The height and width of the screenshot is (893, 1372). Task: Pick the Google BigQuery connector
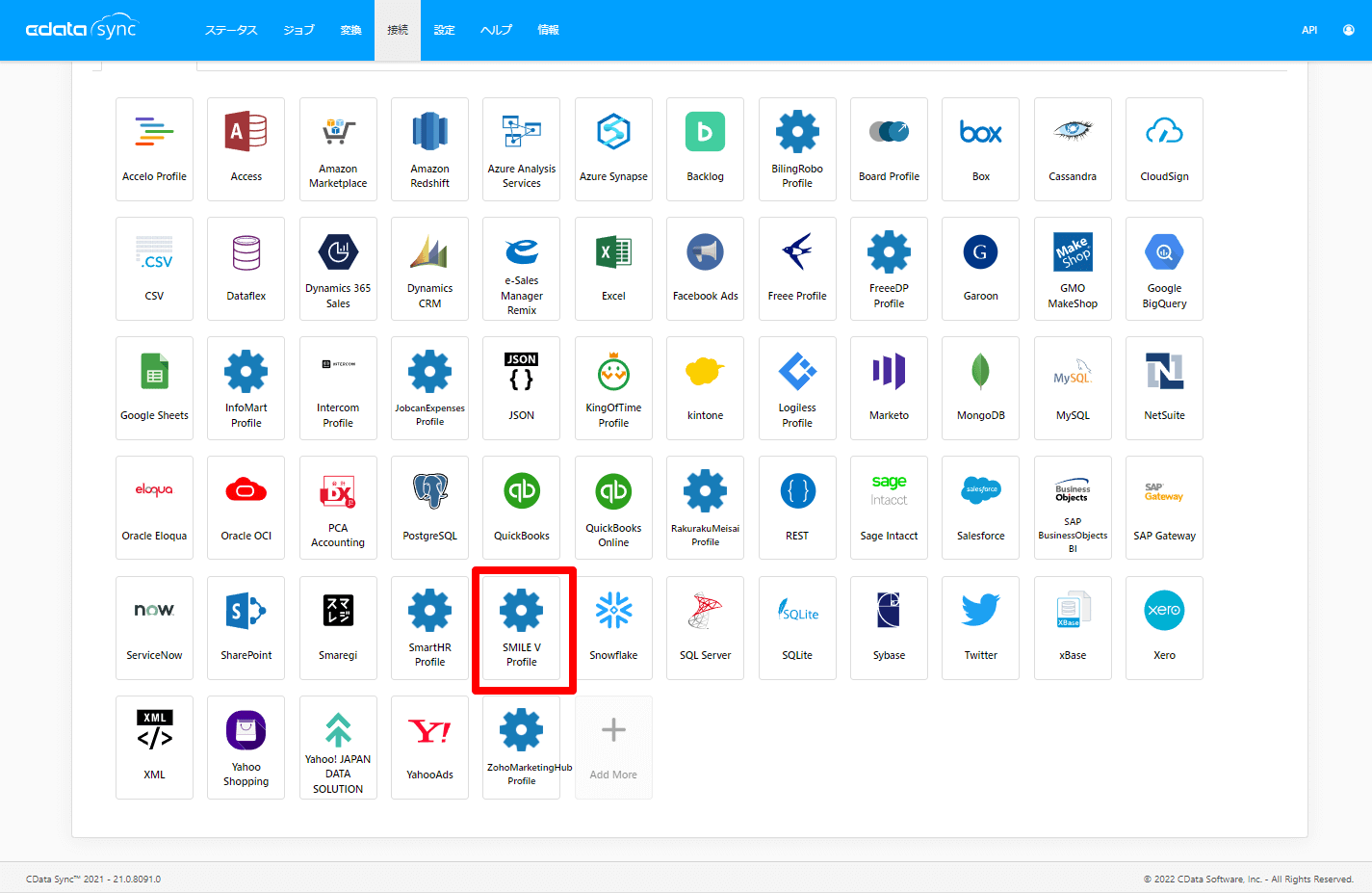point(1164,269)
